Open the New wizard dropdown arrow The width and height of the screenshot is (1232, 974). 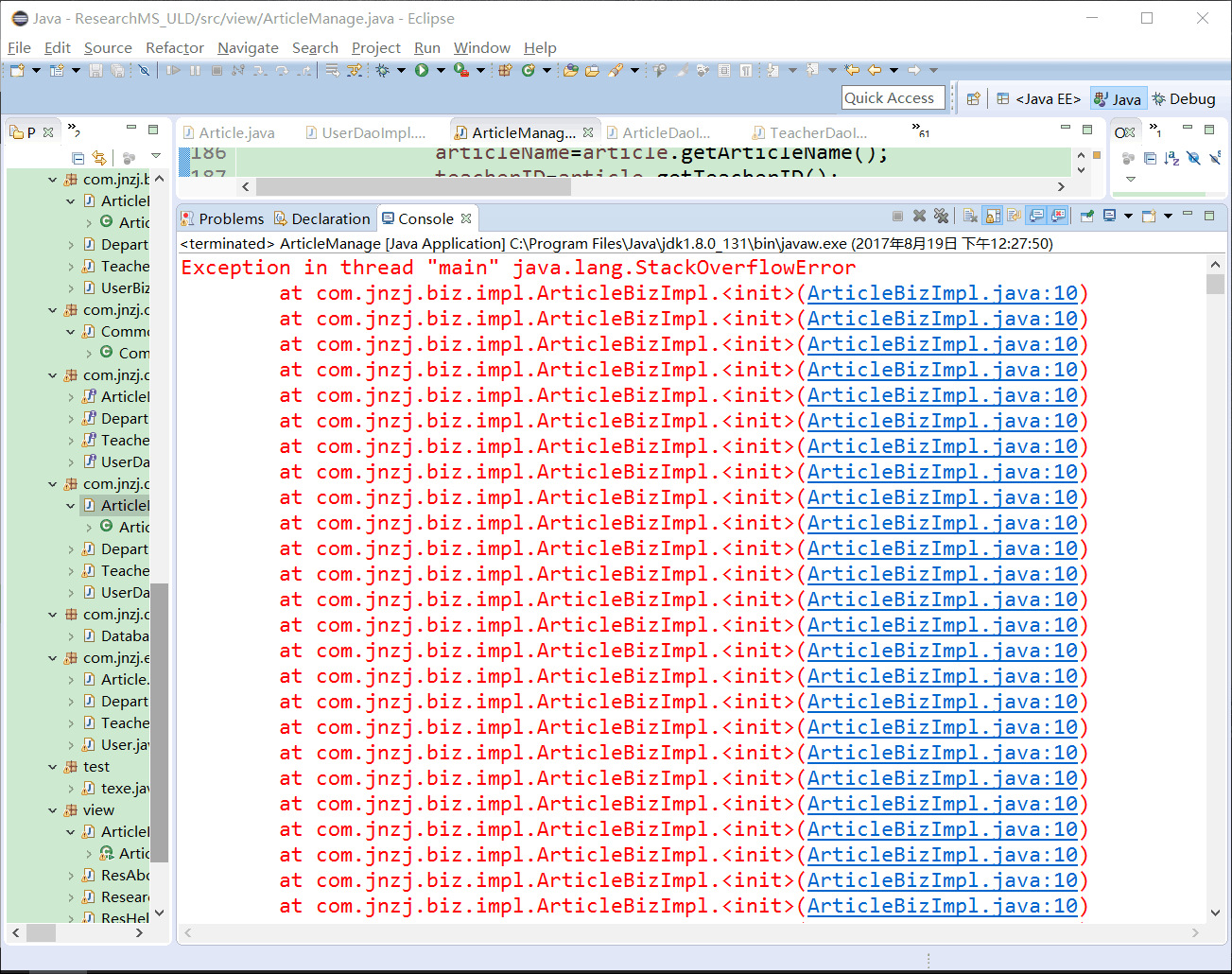point(36,70)
